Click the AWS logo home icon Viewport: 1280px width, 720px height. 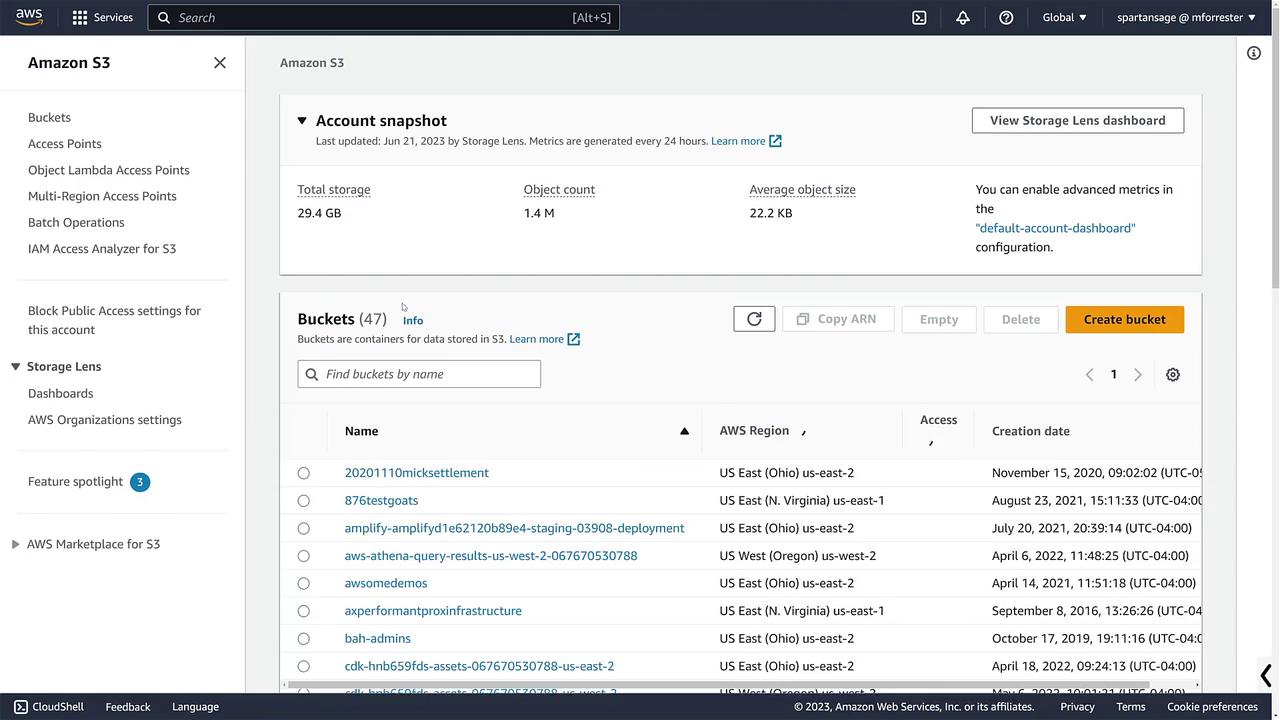(x=29, y=17)
